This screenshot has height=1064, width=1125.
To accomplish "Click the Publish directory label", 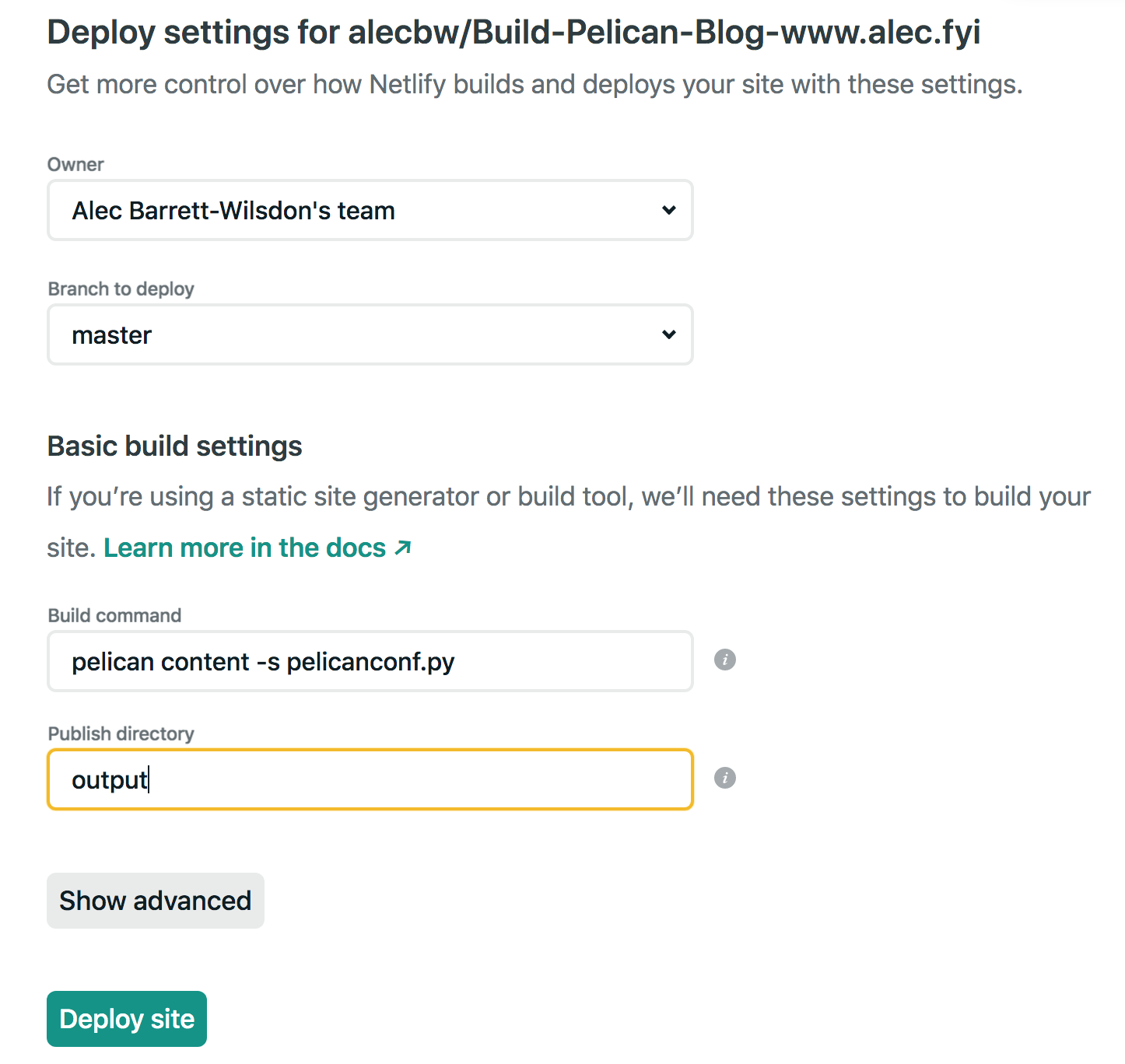I will [x=121, y=734].
